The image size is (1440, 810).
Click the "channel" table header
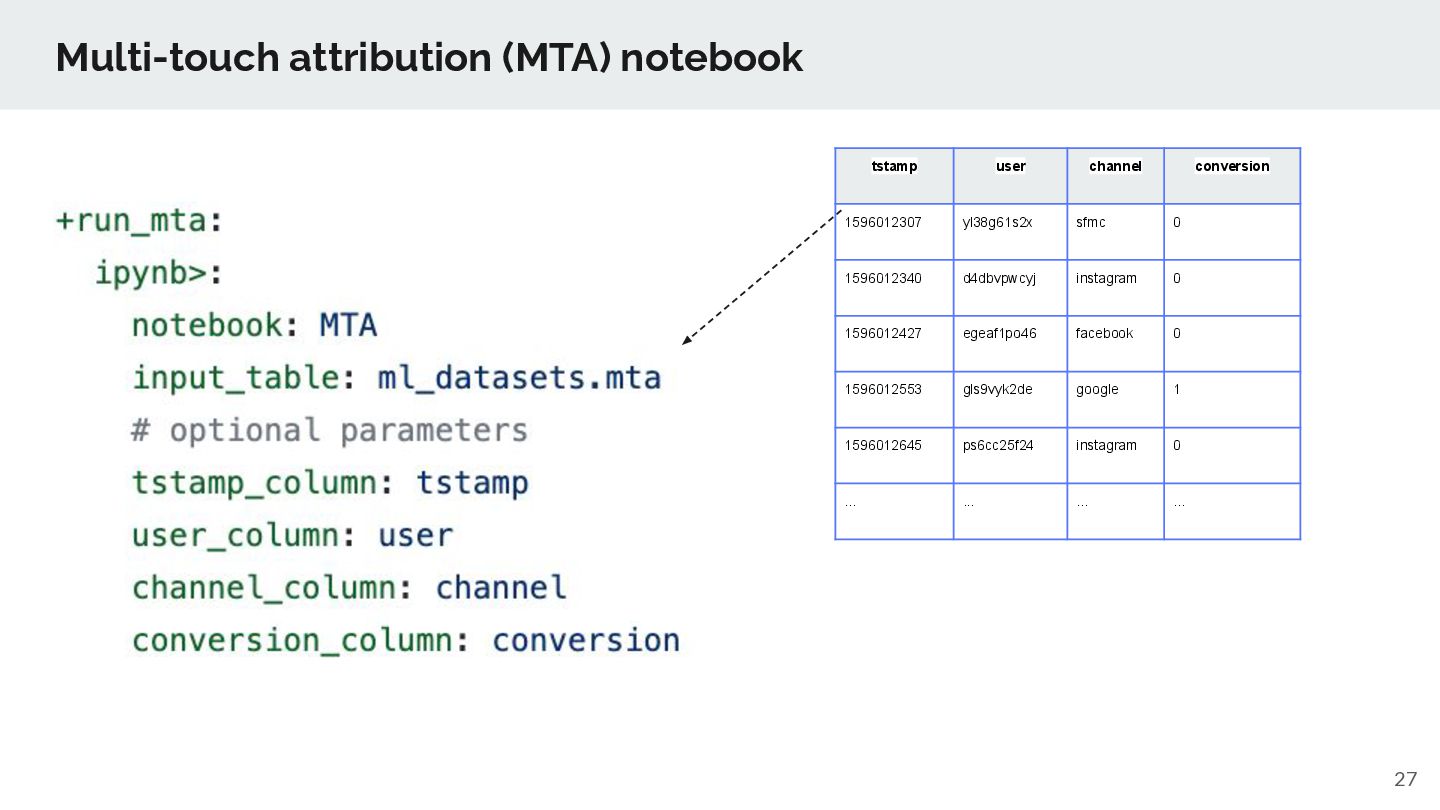tap(1115, 176)
